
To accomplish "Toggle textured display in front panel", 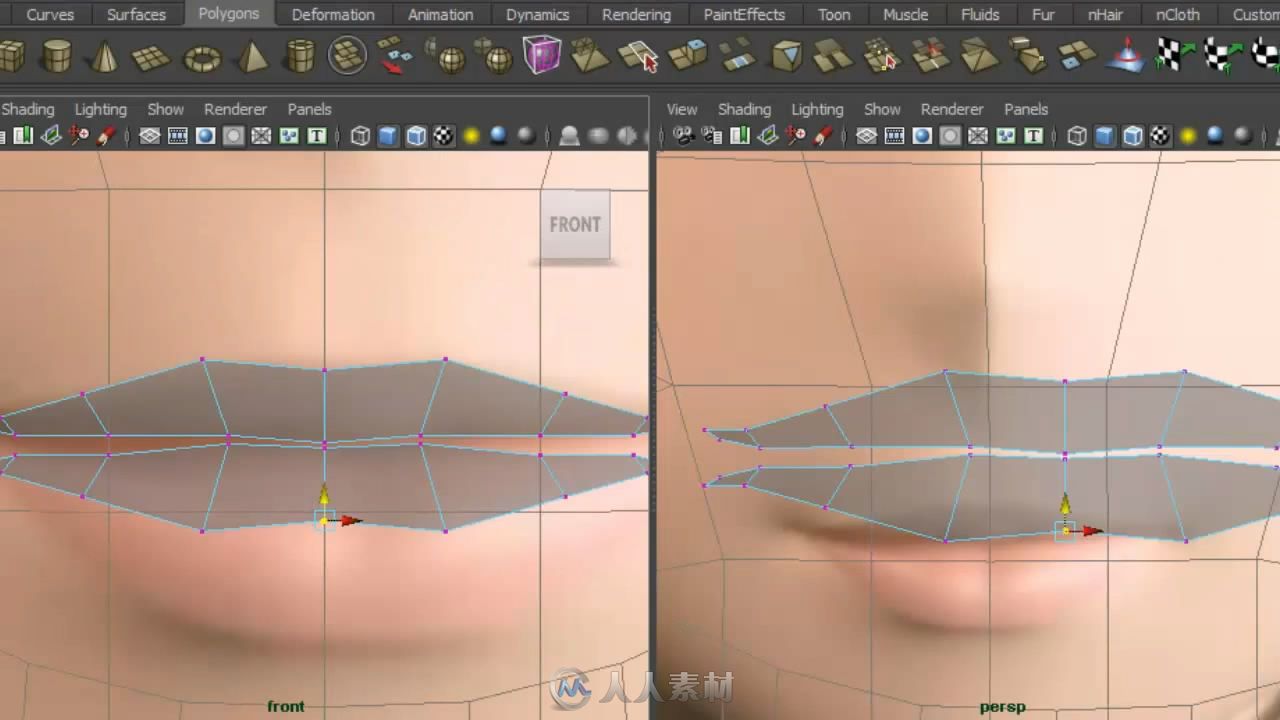I will point(444,136).
